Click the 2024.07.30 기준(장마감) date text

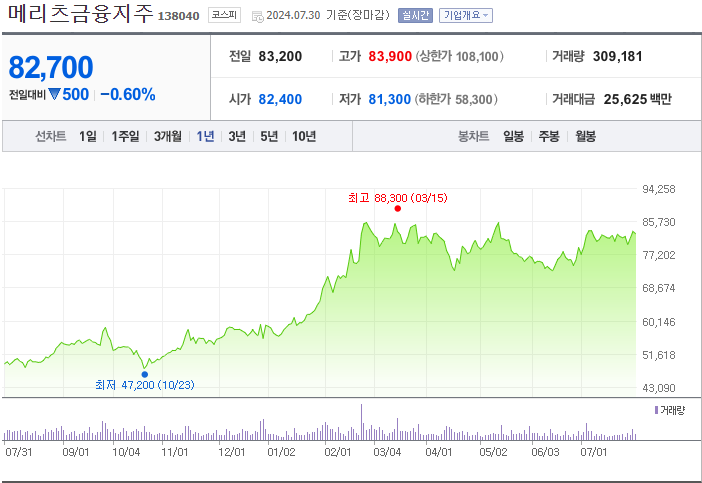[328, 15]
